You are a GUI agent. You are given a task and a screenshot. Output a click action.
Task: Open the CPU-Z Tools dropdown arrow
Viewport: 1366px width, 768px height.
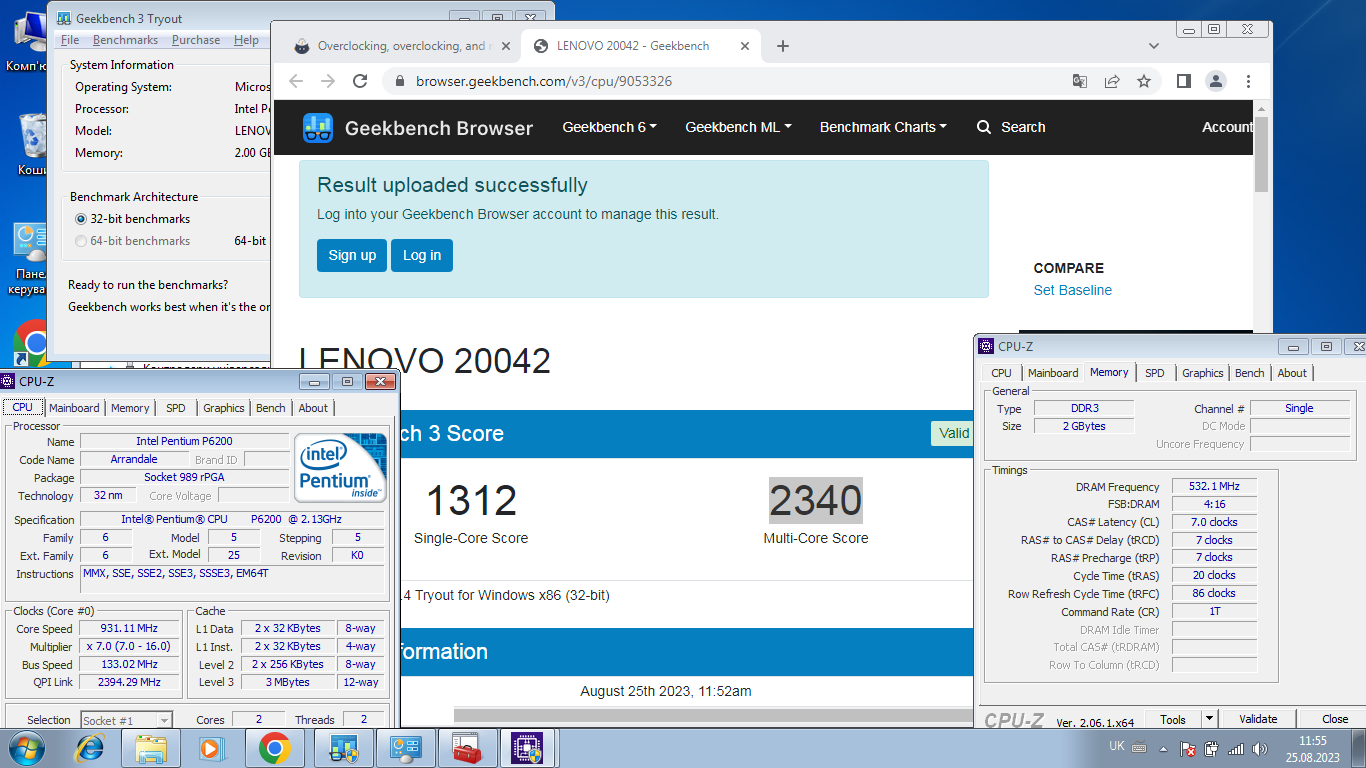pos(1208,719)
